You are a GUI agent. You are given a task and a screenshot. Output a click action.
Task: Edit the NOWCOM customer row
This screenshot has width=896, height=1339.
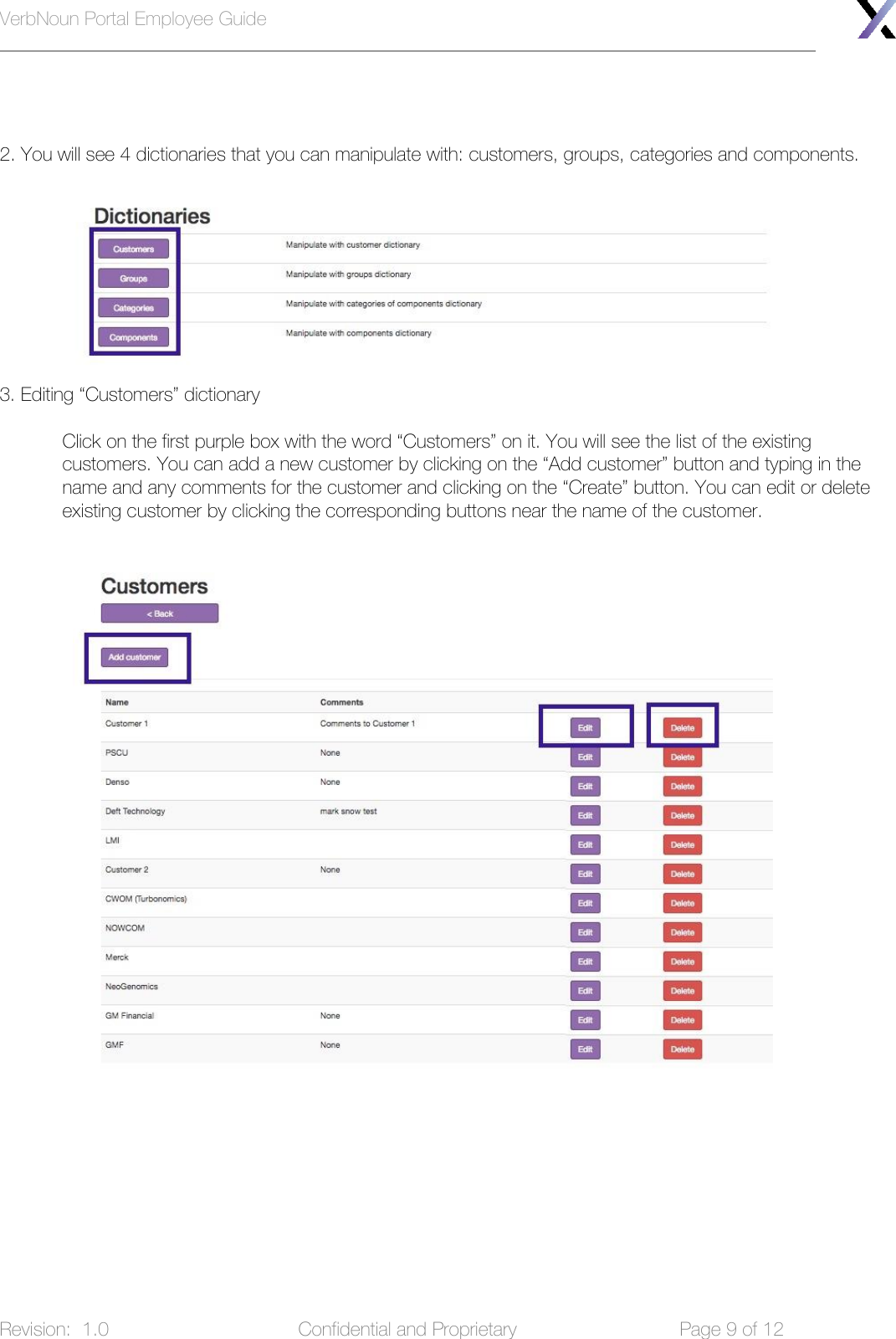point(585,932)
